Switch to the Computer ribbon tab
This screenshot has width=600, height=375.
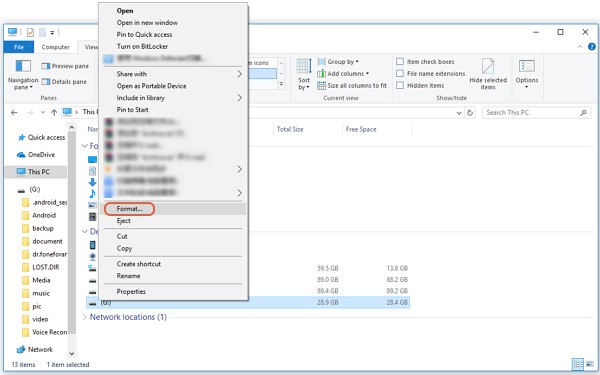click(x=55, y=47)
